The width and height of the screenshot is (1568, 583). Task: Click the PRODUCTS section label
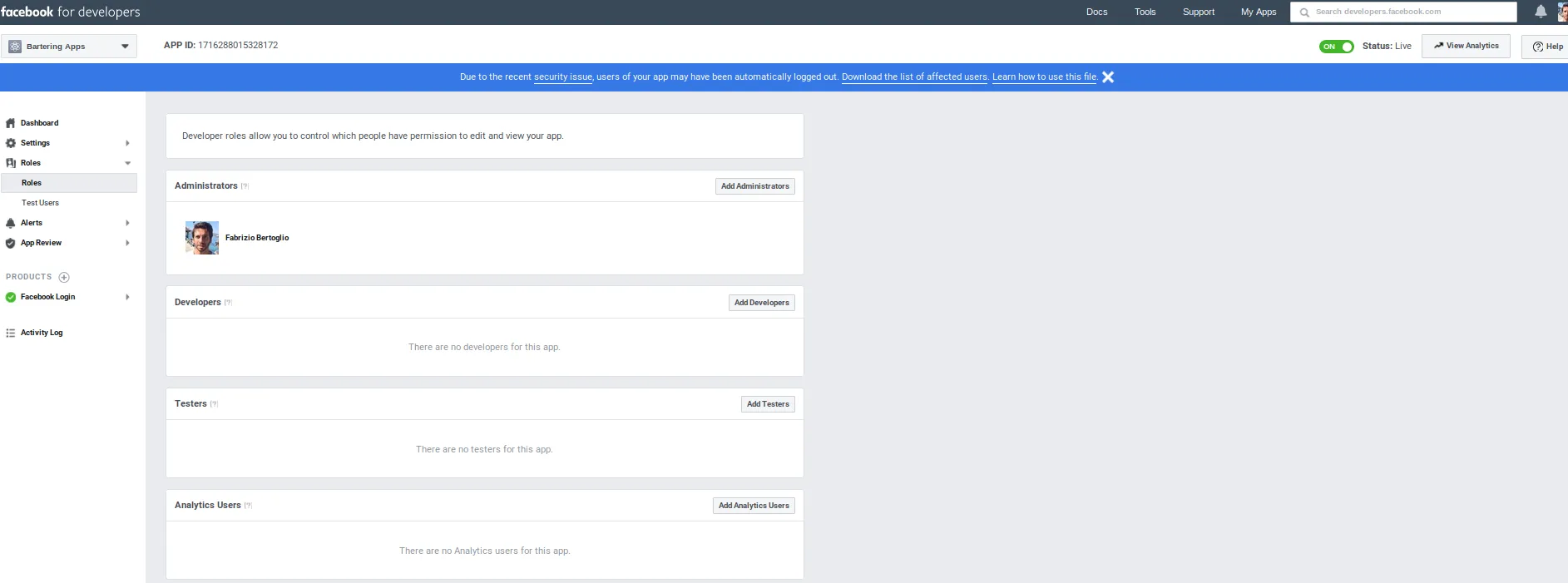(28, 277)
